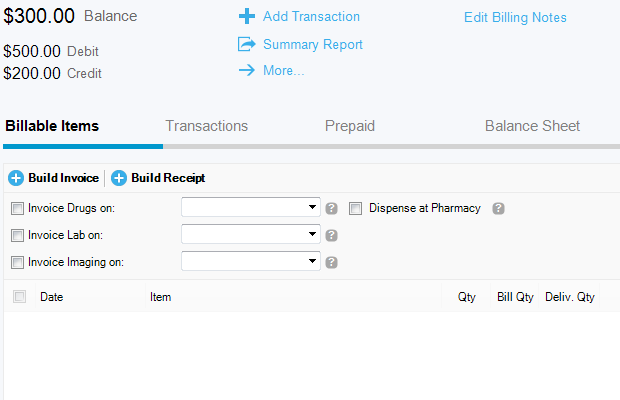Viewport: 620px width, 400px height.
Task: Expand the Invoice Imaging on dropdown
Action: (250, 262)
